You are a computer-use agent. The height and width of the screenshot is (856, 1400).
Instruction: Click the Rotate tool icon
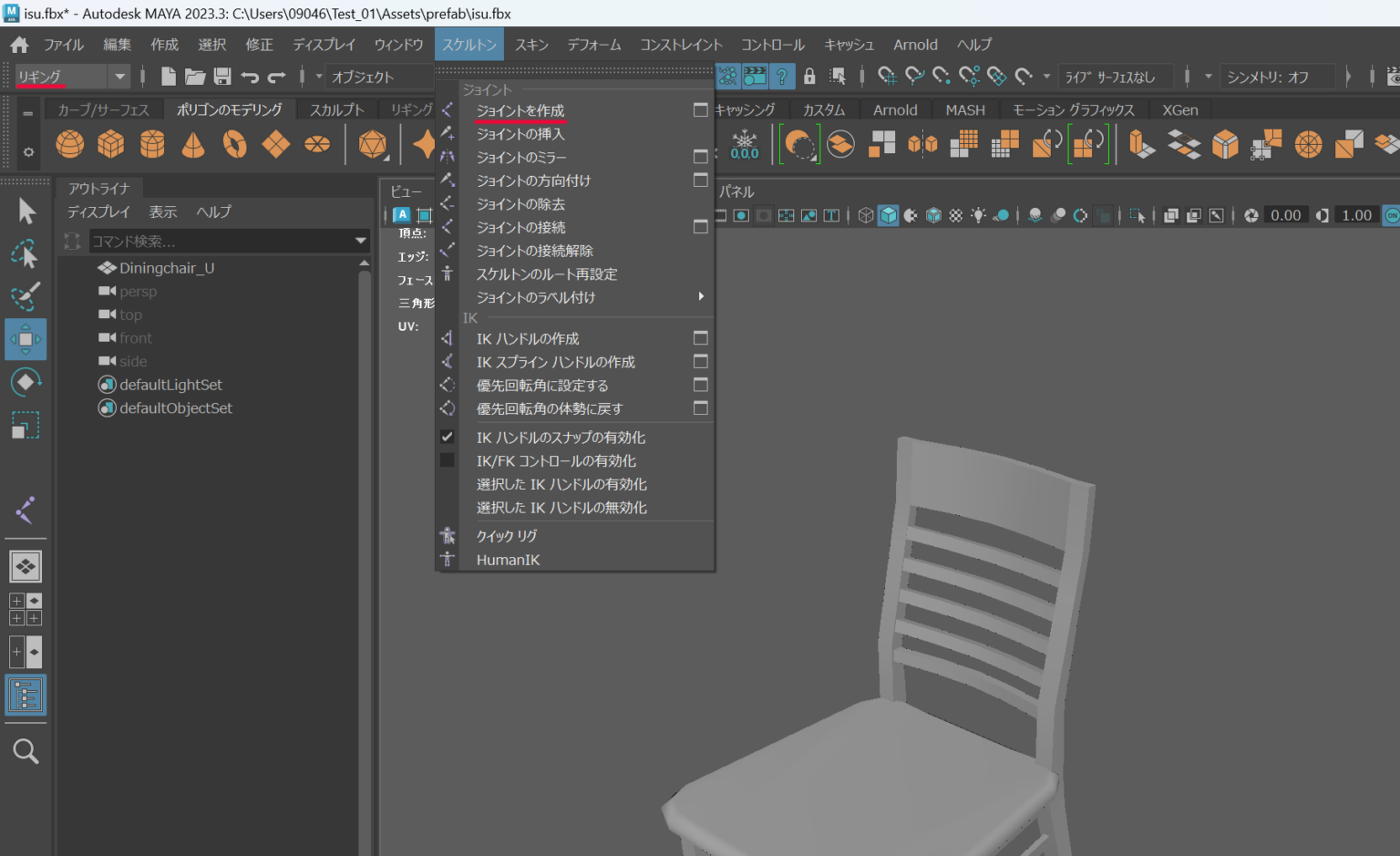[x=26, y=382]
